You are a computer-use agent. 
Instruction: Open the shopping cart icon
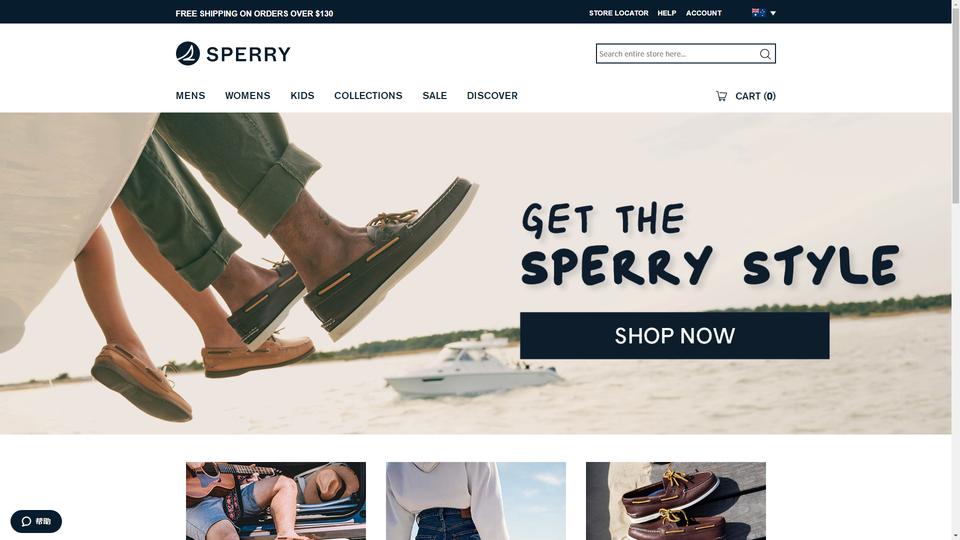[x=721, y=96]
